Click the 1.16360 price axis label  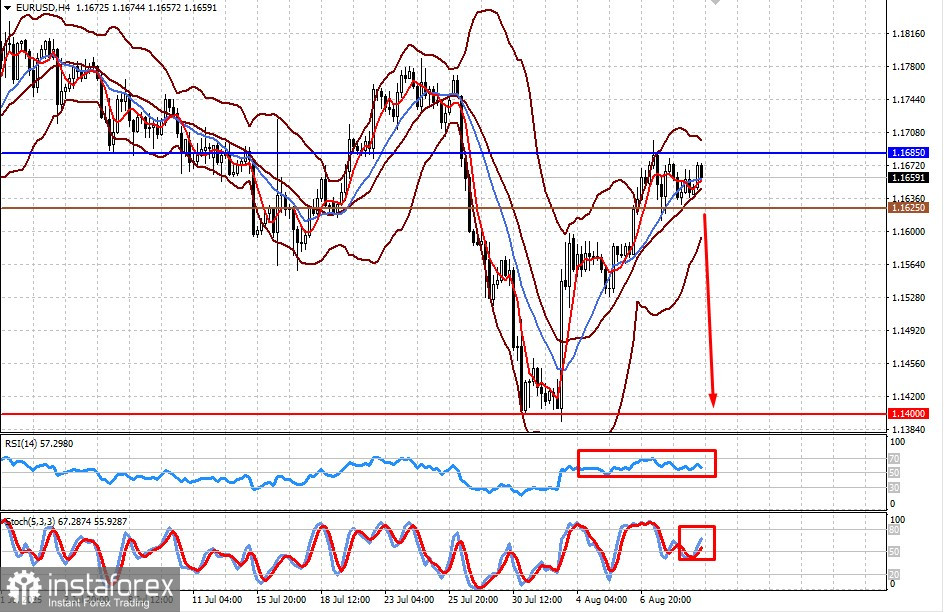(908, 198)
